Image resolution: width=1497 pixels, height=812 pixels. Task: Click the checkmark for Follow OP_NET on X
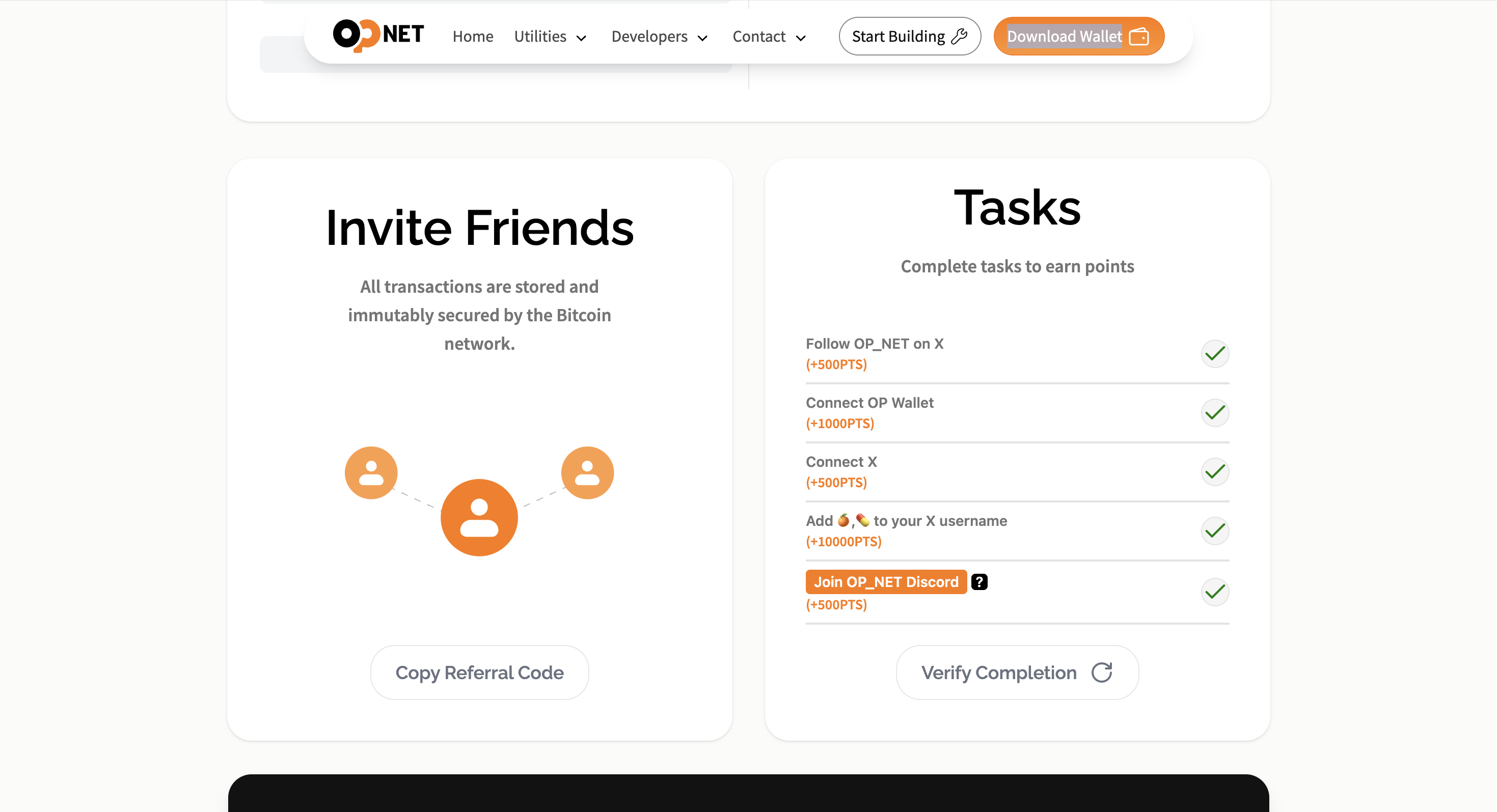(x=1215, y=353)
